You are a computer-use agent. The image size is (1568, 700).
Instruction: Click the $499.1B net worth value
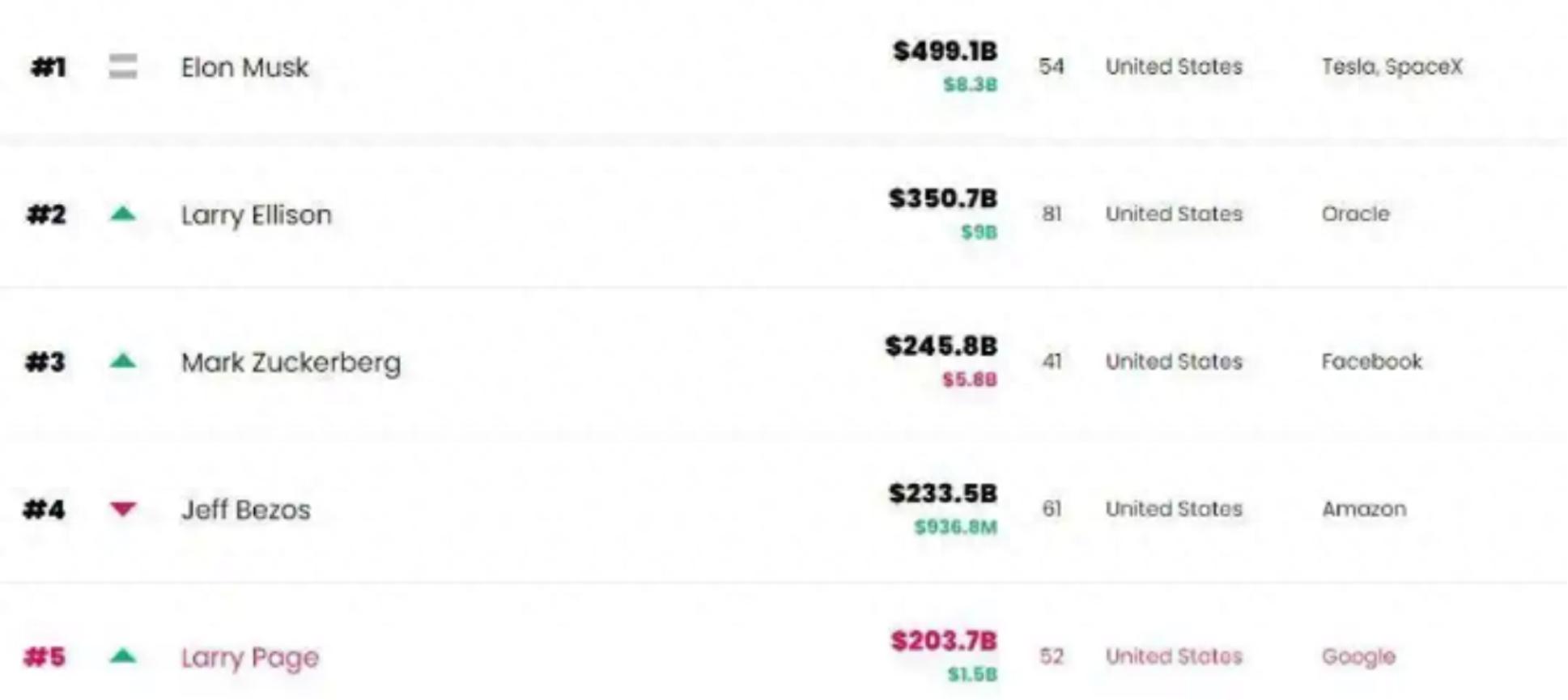[945, 51]
